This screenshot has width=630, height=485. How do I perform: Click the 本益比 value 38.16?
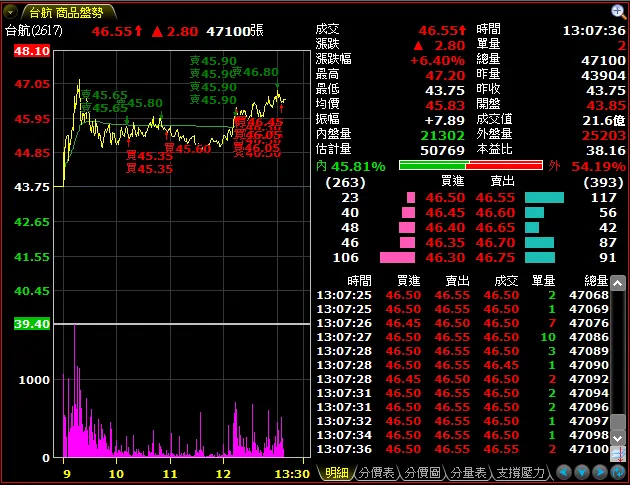tap(606, 151)
